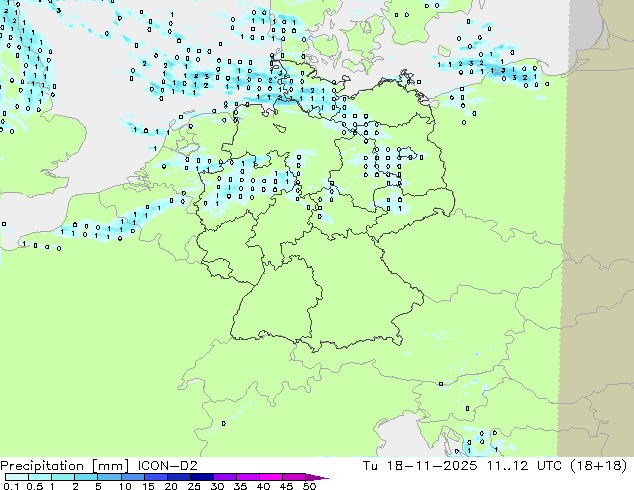
Task: Click the over-50 arrow tip of the legend
Action: [x=317, y=477]
